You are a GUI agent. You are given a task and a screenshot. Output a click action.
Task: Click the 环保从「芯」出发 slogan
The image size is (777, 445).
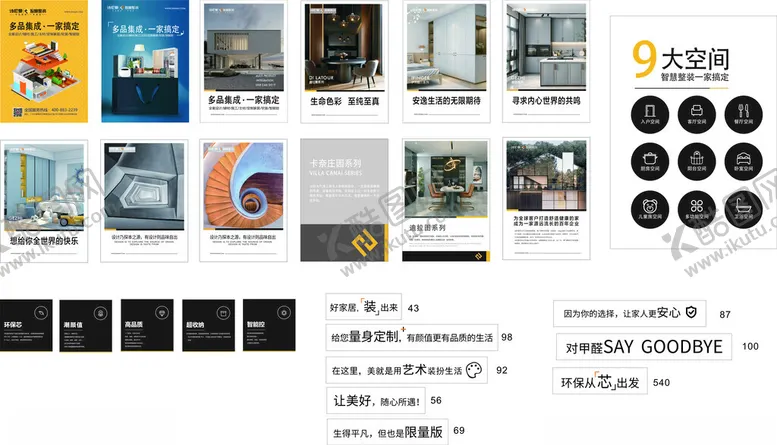[600, 381]
